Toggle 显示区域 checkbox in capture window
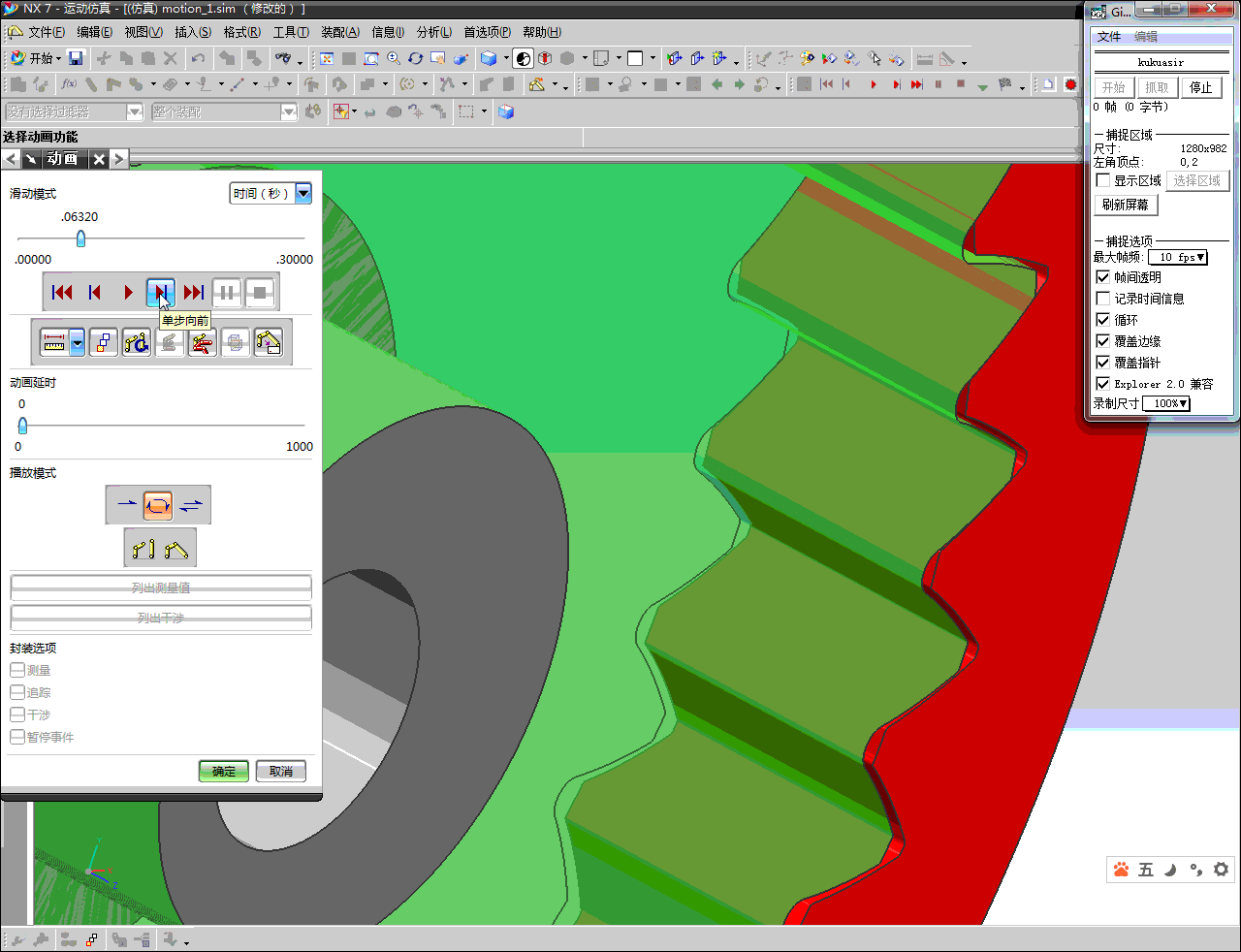 [1102, 180]
